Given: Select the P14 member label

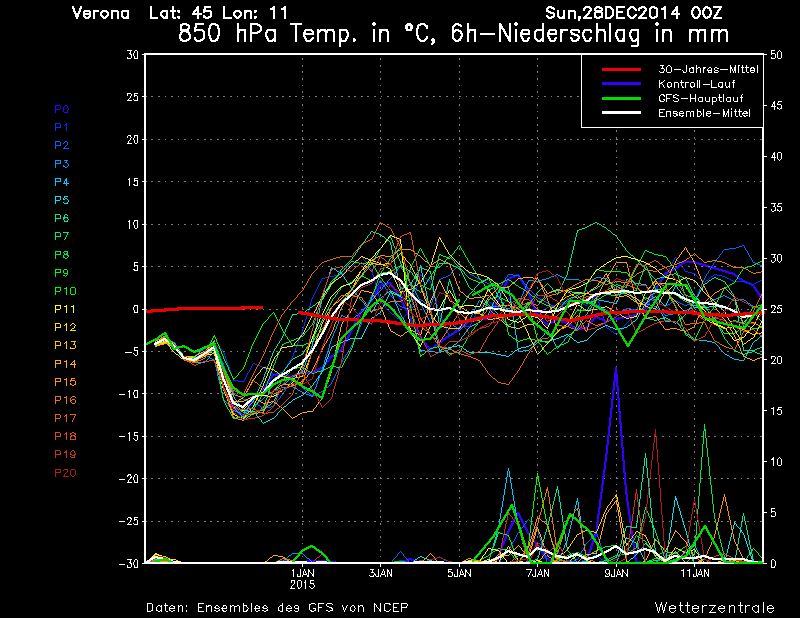Looking at the screenshot, I should click(x=65, y=364).
